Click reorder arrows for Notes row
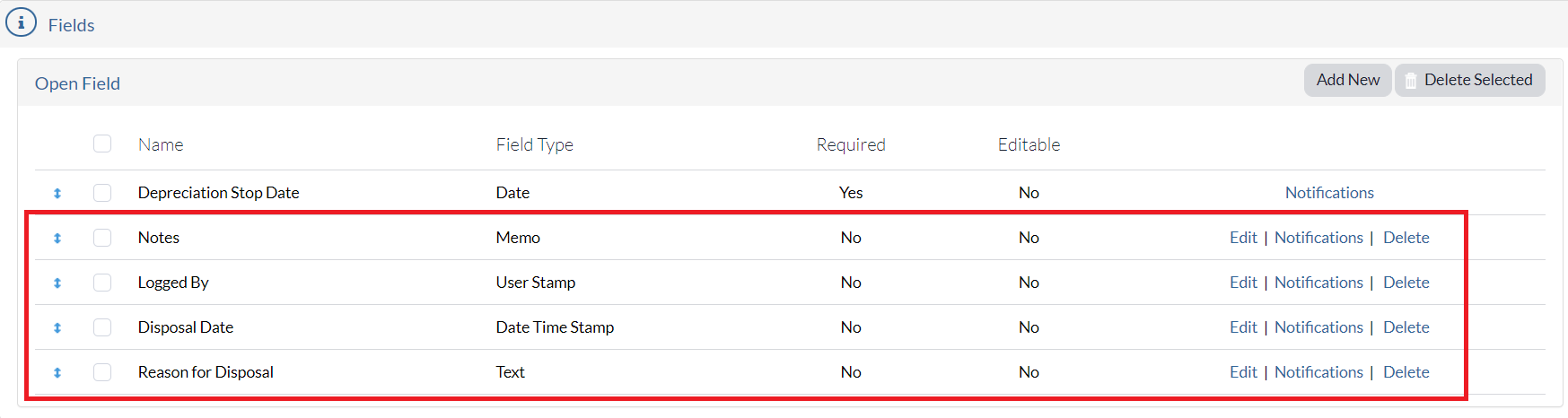 point(57,238)
